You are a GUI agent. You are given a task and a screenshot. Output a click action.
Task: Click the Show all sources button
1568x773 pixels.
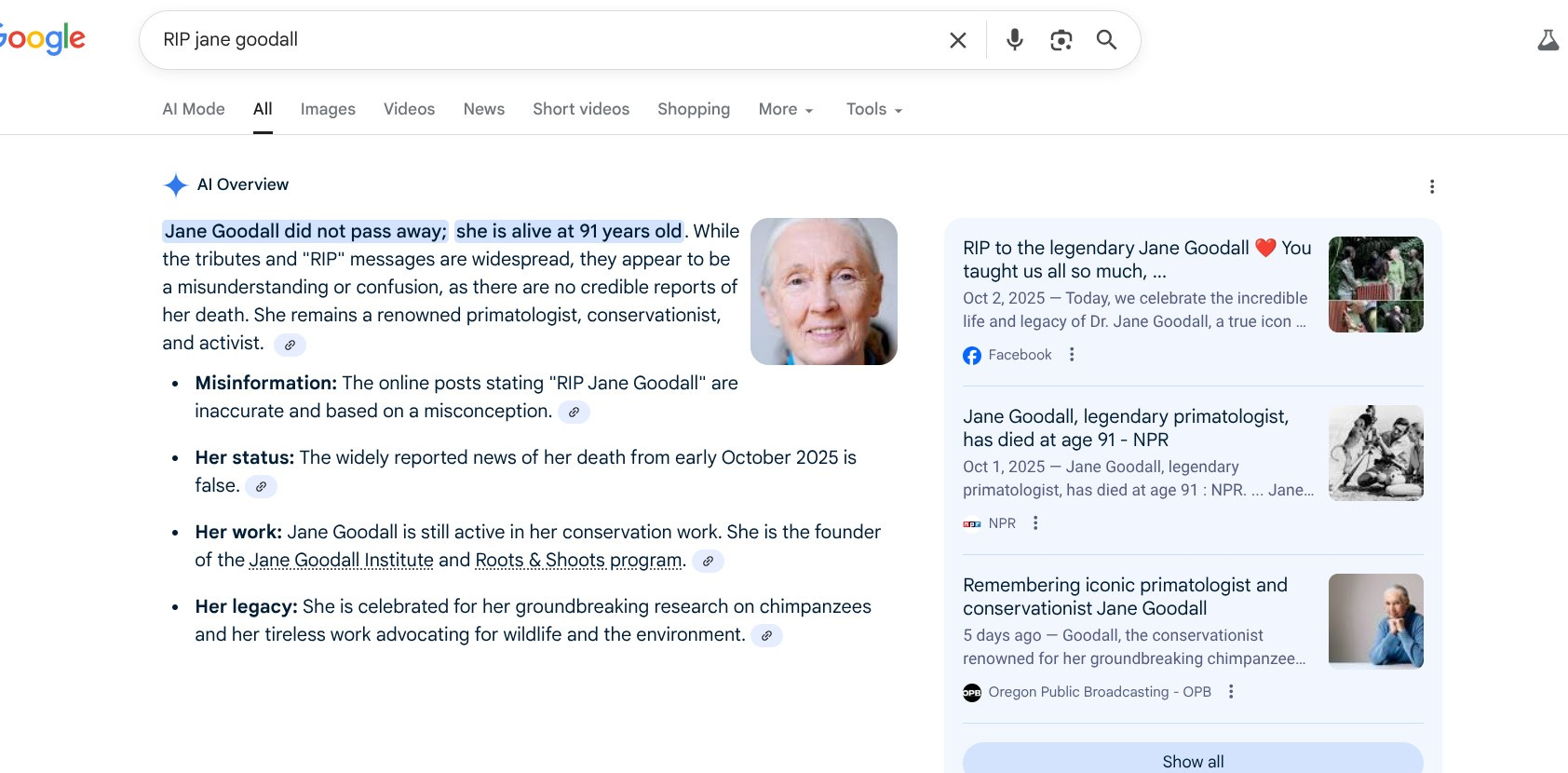(x=1193, y=760)
